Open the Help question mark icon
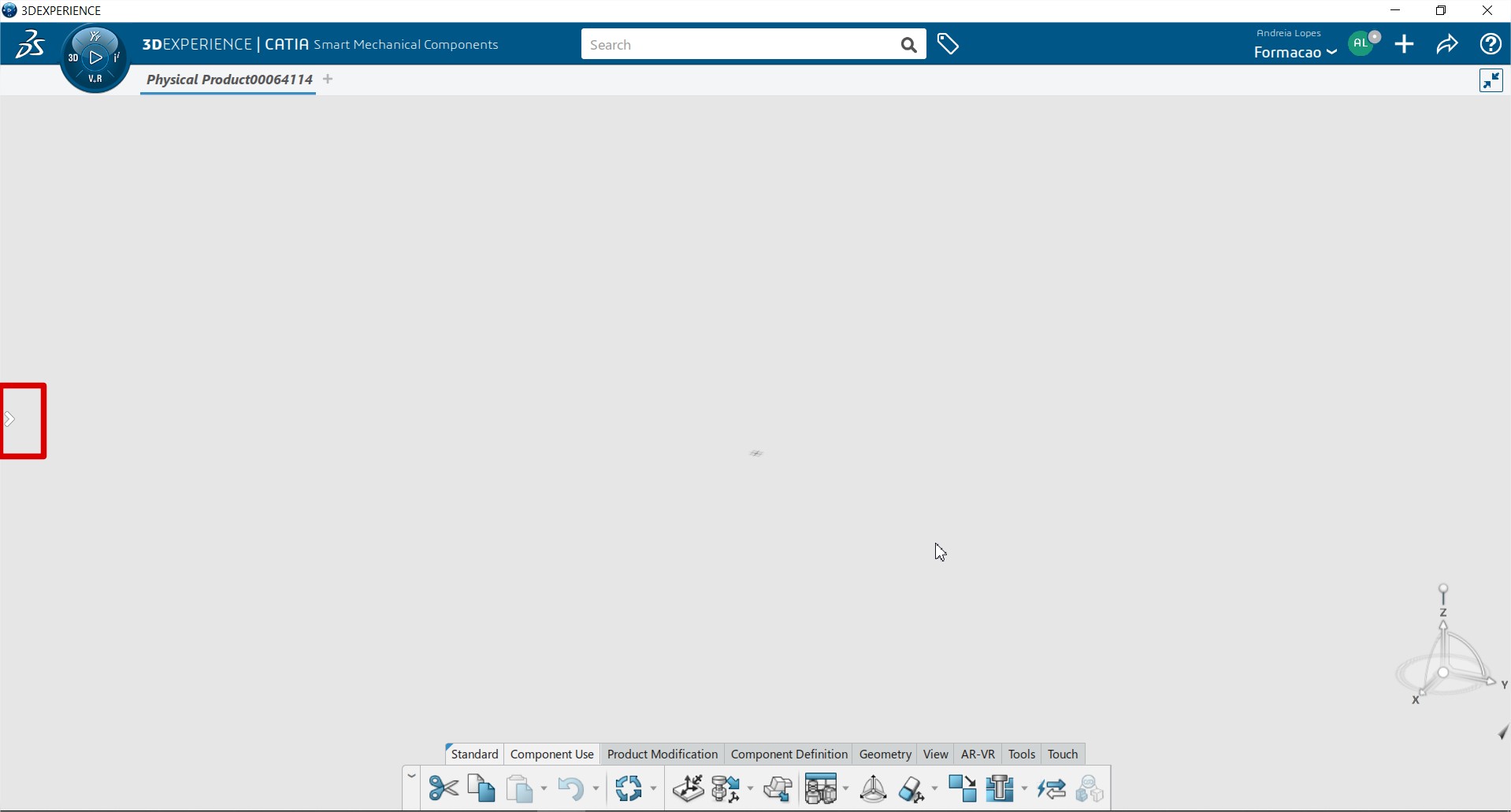This screenshot has height=812, width=1511. (1491, 45)
